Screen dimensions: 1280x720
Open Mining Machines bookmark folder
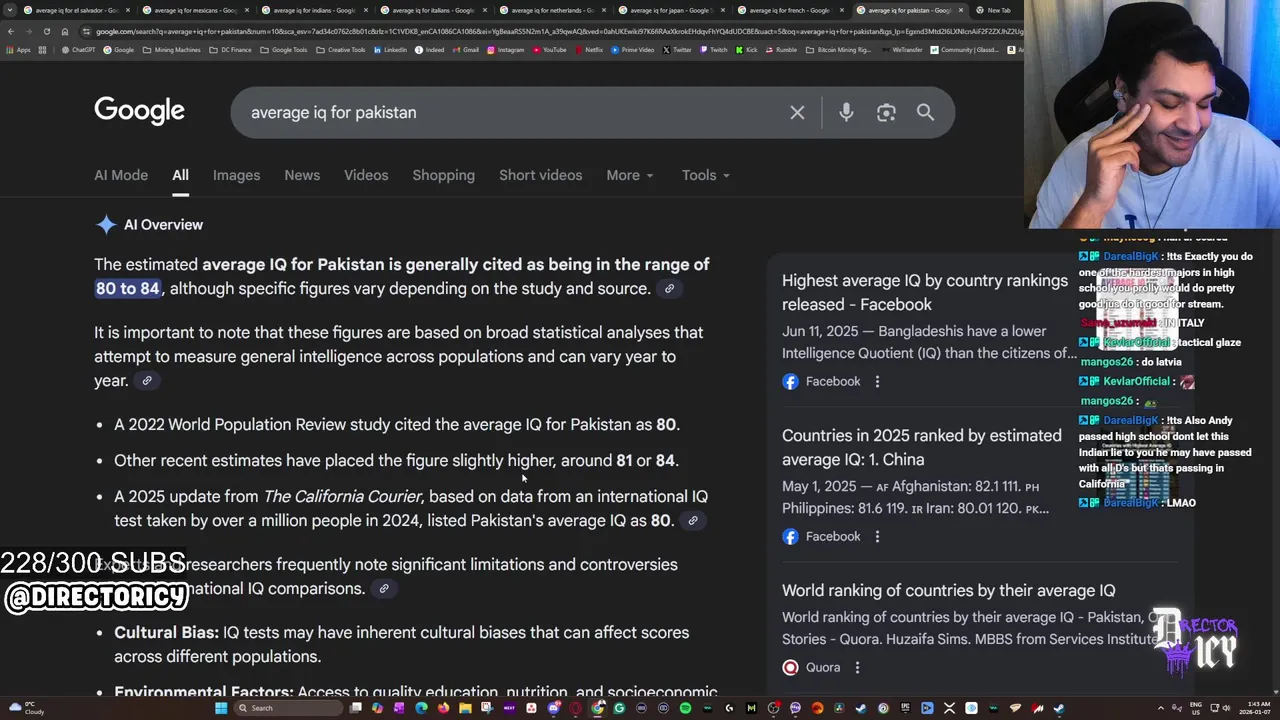click(171, 50)
